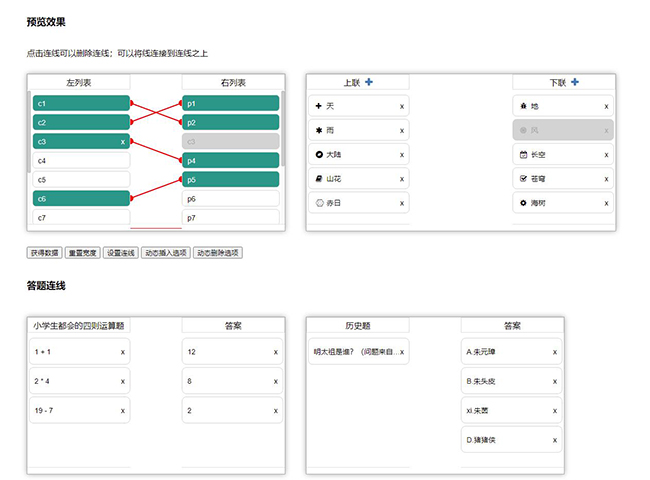Click the 设置连线 button

pyautogui.click(x=120, y=253)
